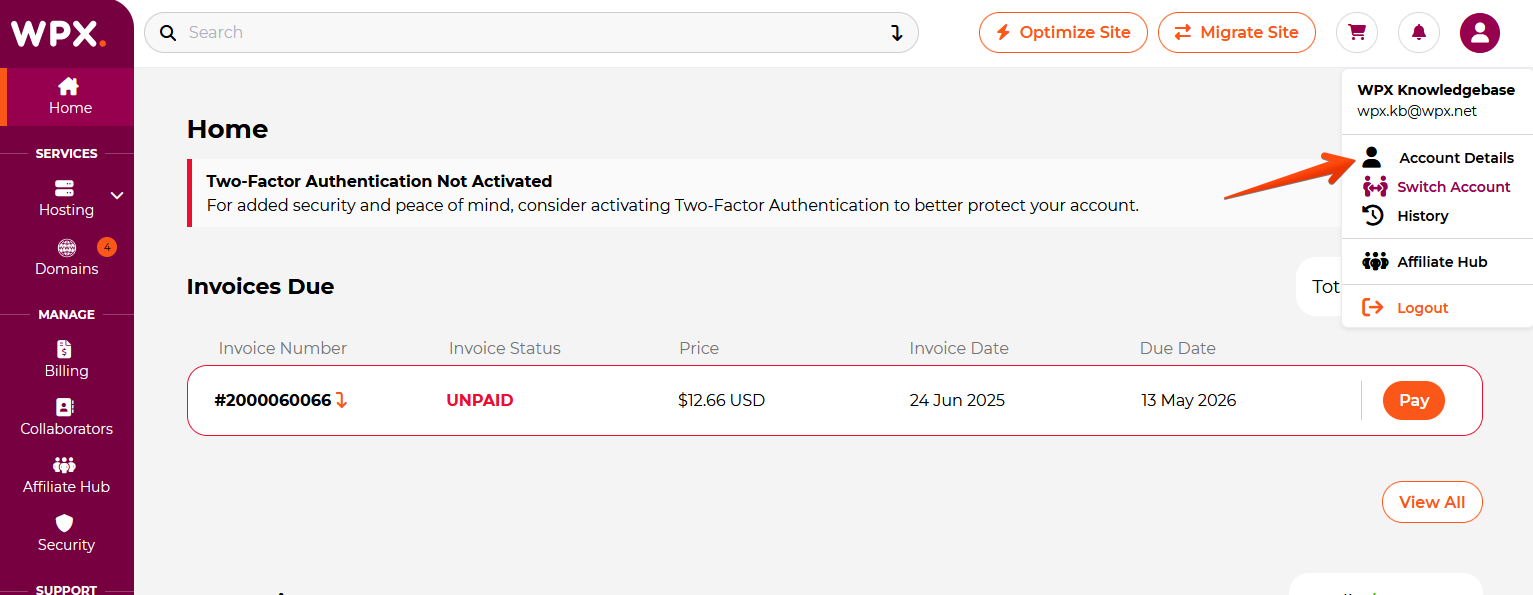Open Billing from the sidebar

pyautogui.click(x=67, y=359)
